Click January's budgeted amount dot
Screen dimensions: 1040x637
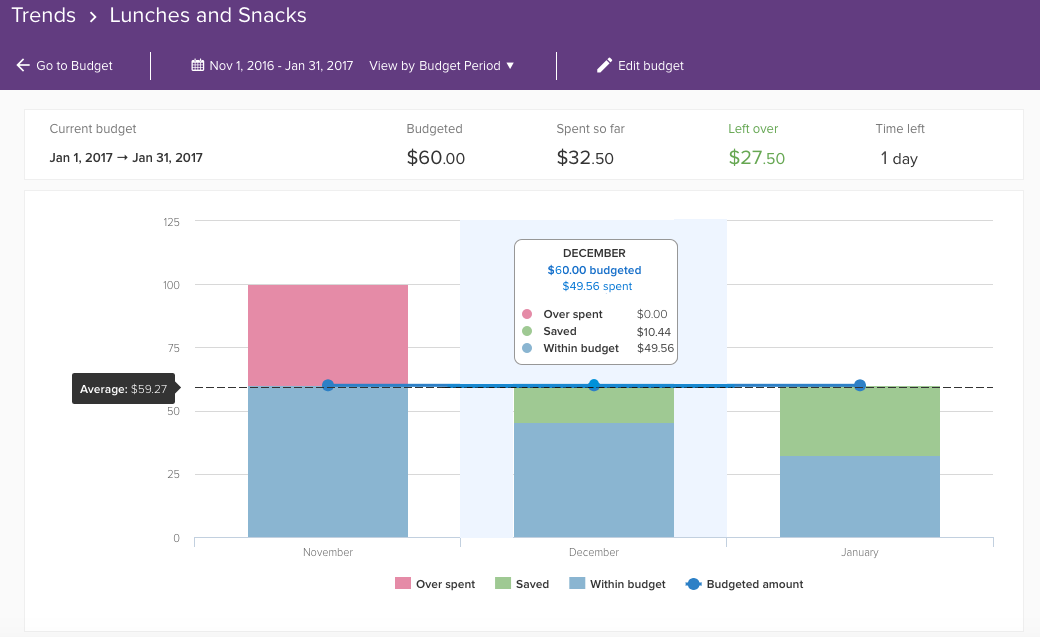860,386
